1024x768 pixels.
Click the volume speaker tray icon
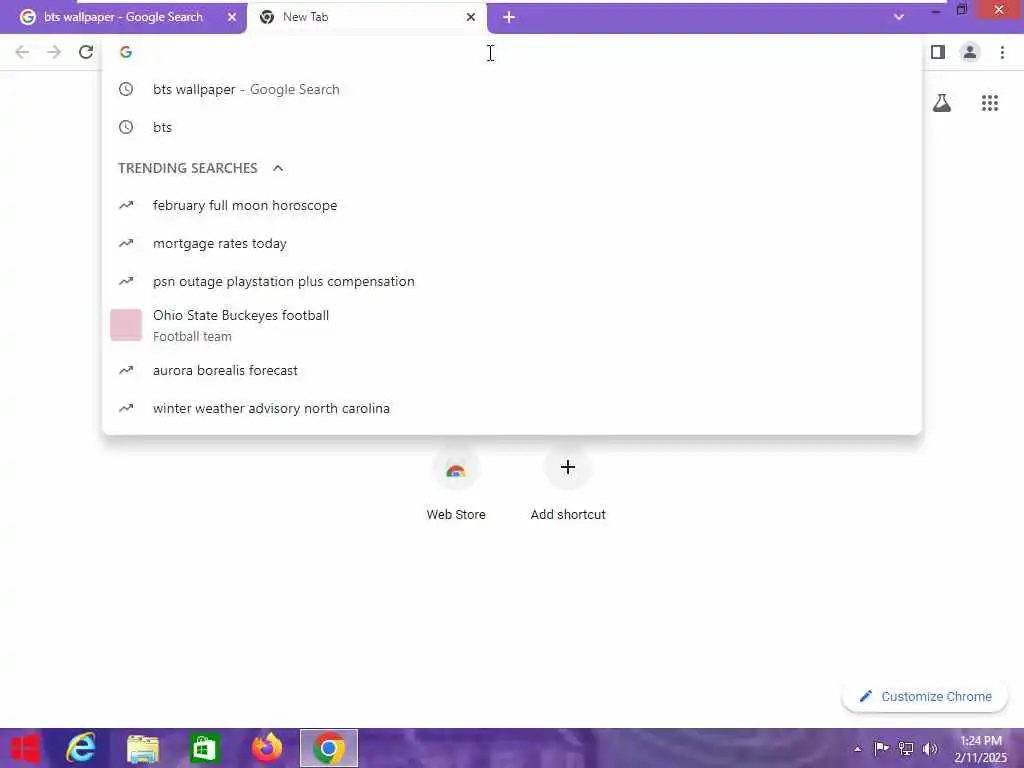pos(930,748)
